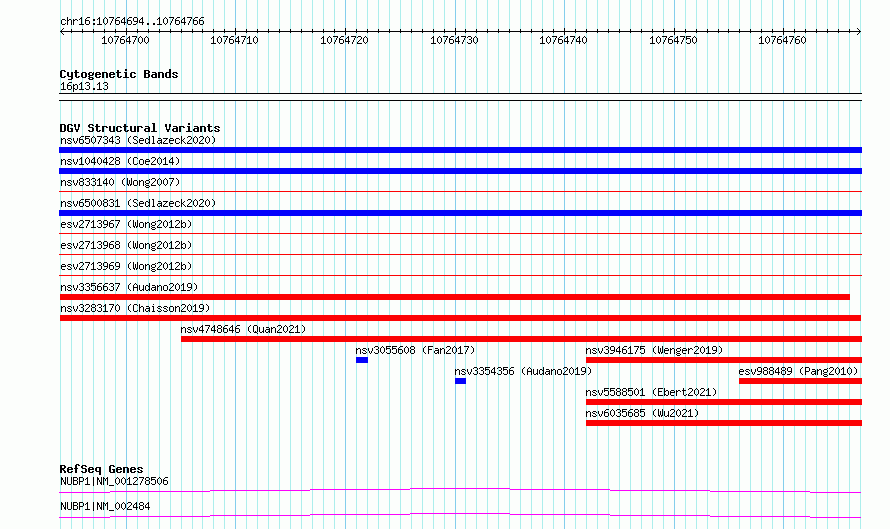Click the 16p13.13 band label
Image resolution: width=890 pixels, height=529 pixels.
point(84,86)
